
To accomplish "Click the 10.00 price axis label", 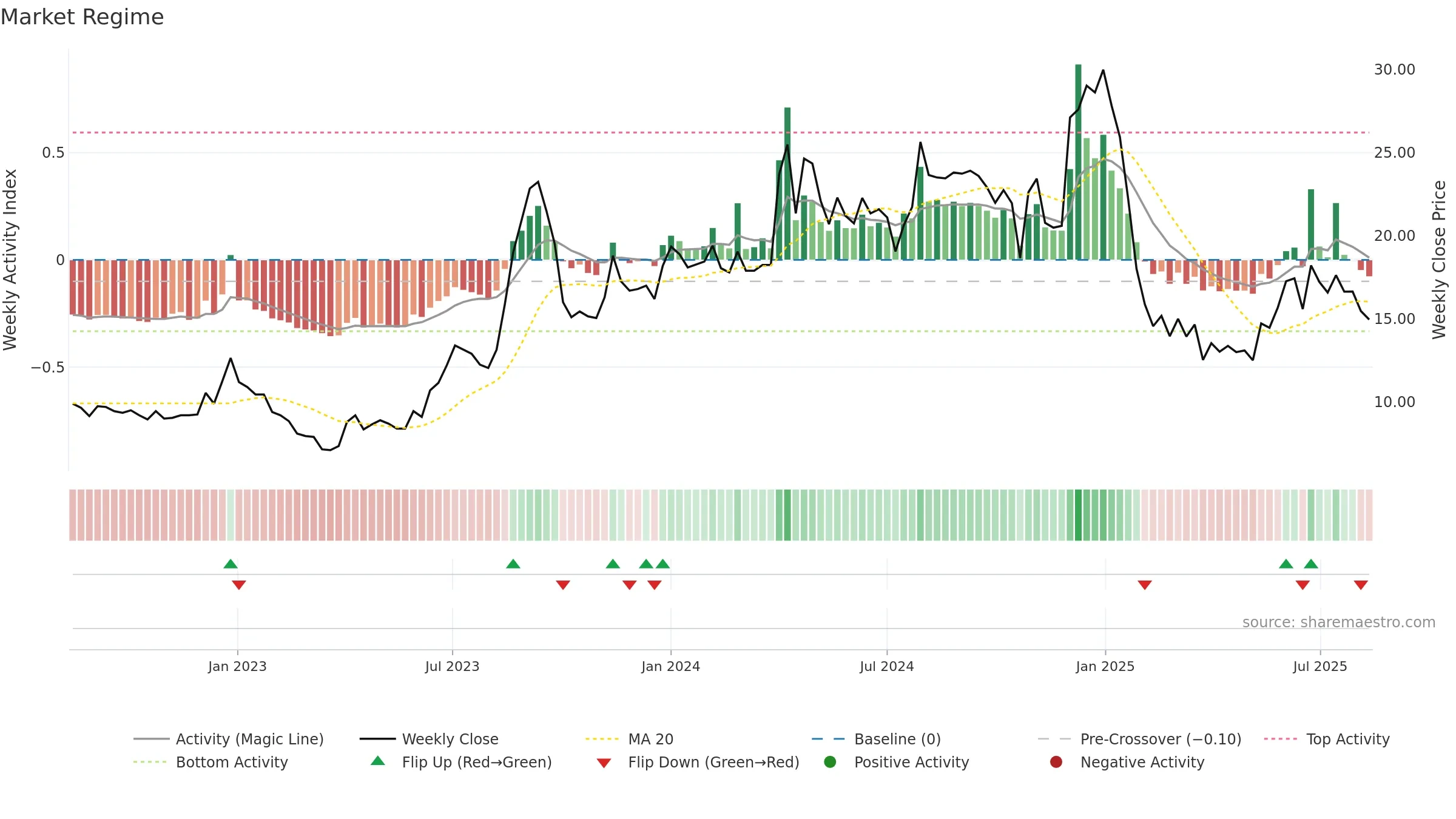I will (1395, 402).
